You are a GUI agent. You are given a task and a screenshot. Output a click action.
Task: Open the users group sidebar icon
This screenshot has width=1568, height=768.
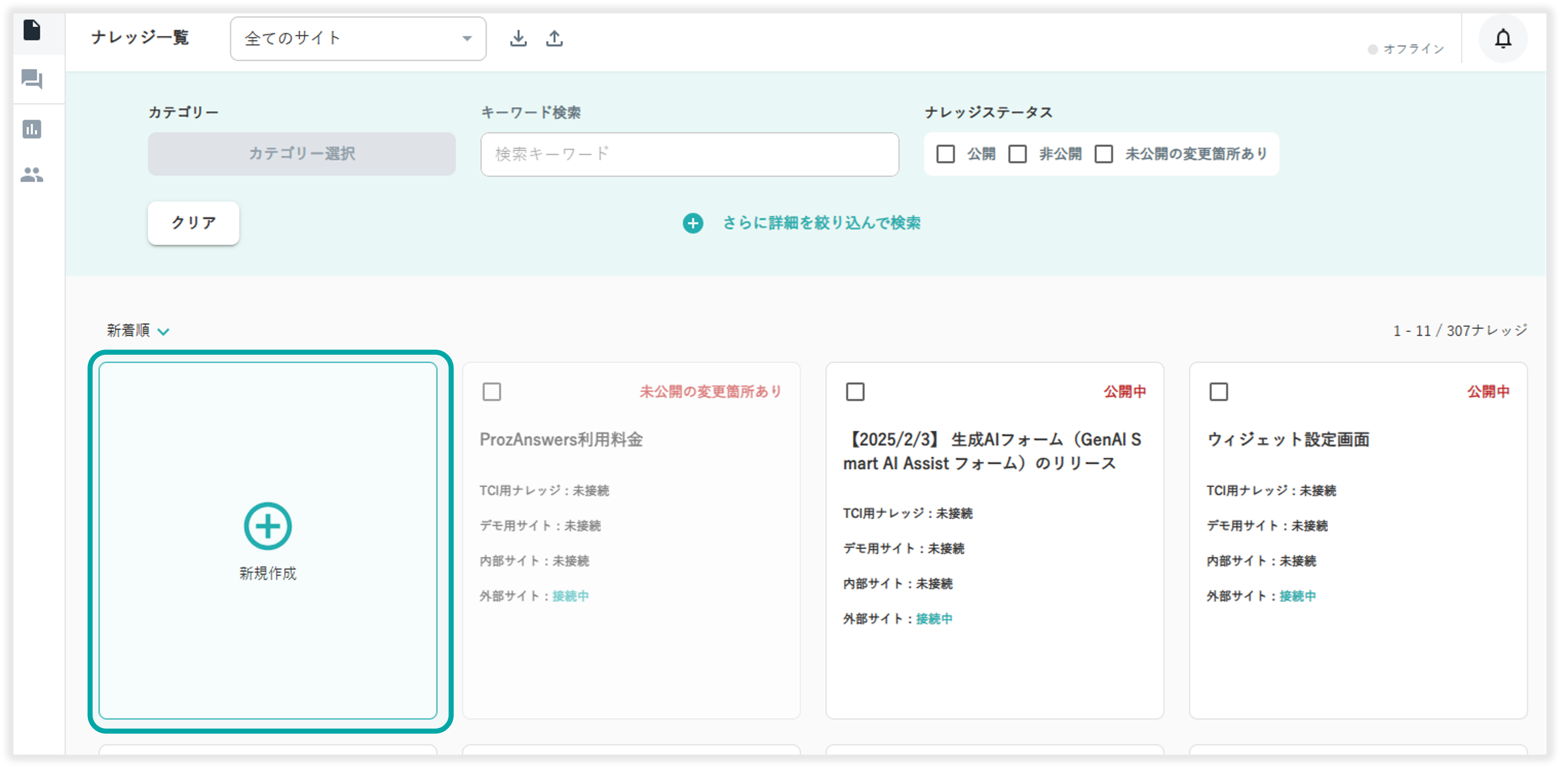[31, 175]
